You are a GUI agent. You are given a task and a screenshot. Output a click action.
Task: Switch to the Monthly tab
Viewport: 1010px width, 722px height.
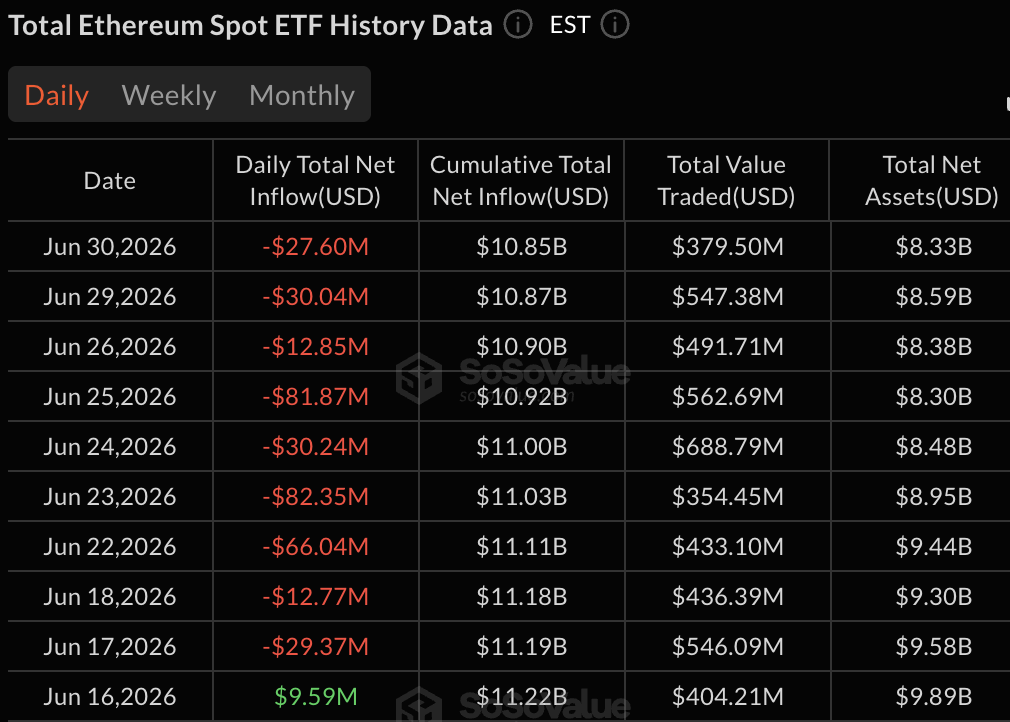click(x=302, y=95)
